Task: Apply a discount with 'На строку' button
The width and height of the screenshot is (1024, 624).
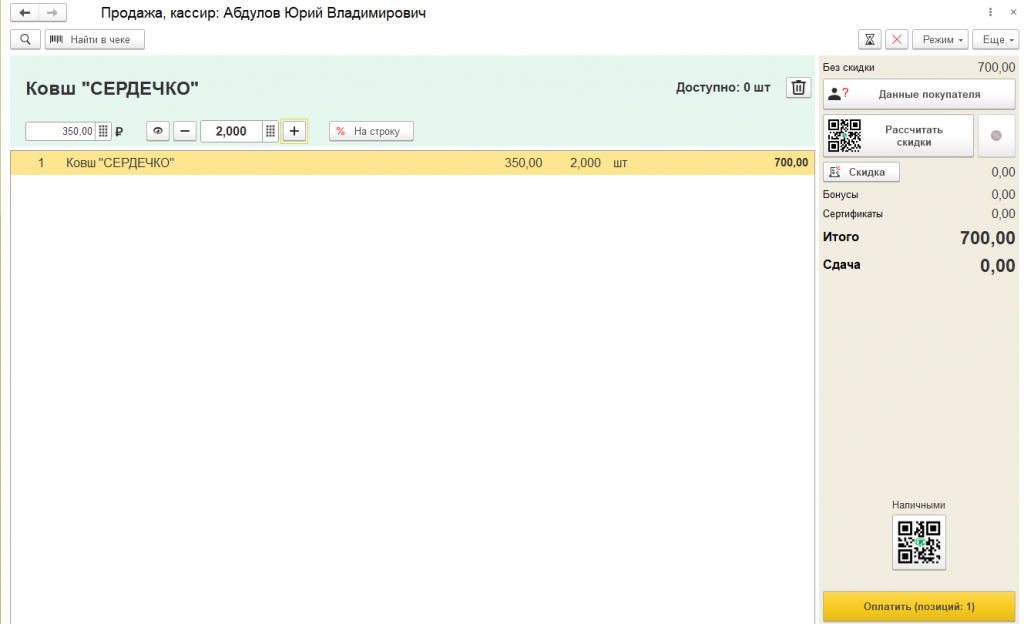Action: (x=371, y=131)
